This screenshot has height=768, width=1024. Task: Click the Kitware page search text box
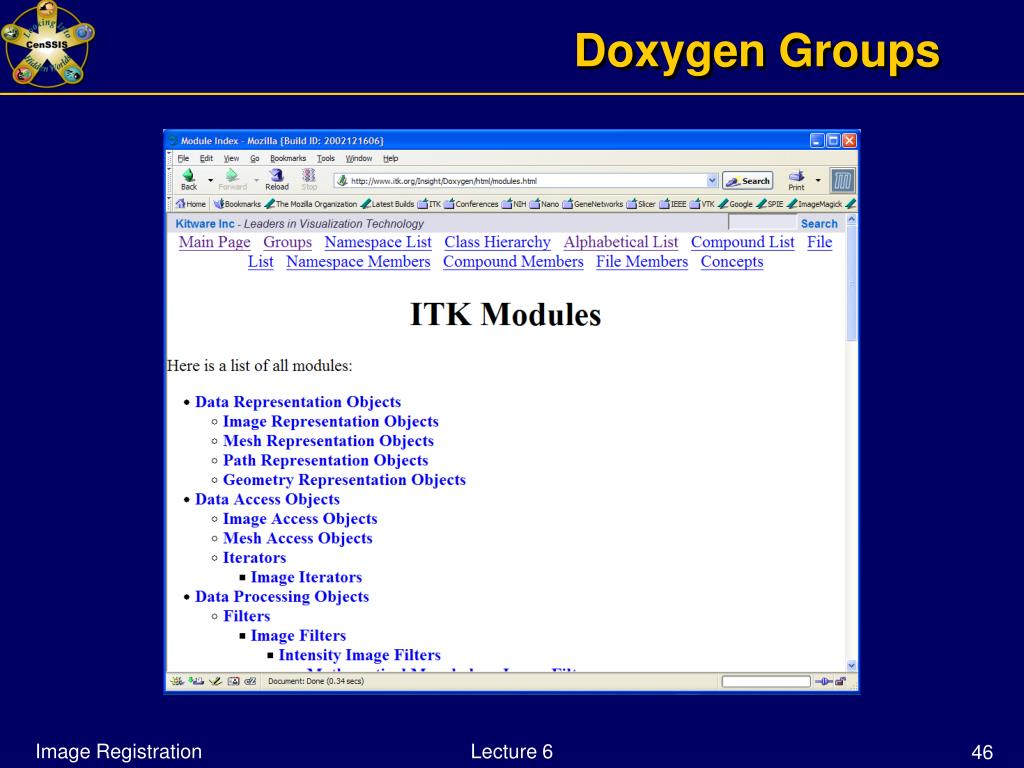click(763, 223)
